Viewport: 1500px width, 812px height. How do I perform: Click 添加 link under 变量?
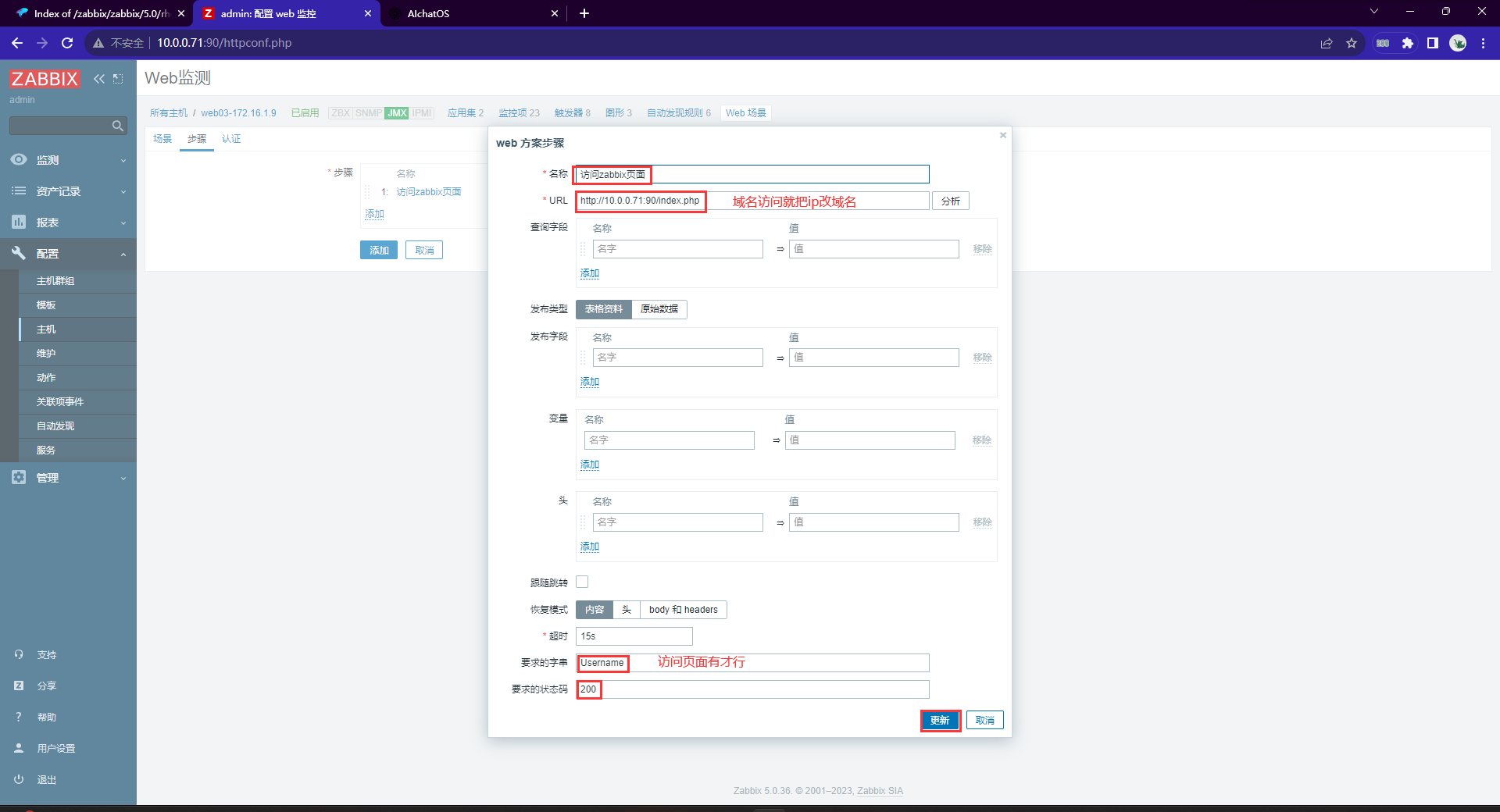[x=590, y=465]
